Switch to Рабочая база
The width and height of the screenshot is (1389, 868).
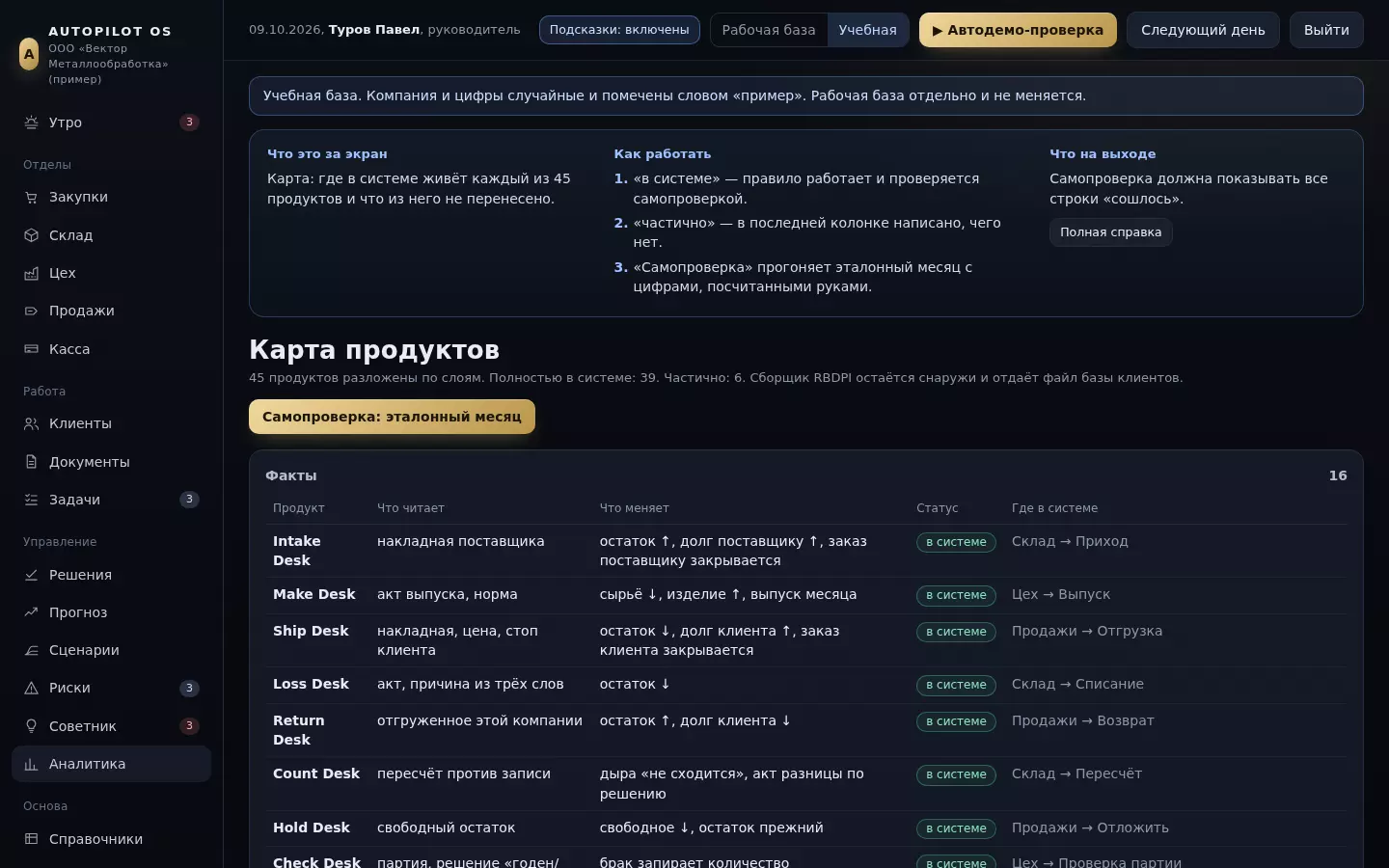click(x=769, y=30)
